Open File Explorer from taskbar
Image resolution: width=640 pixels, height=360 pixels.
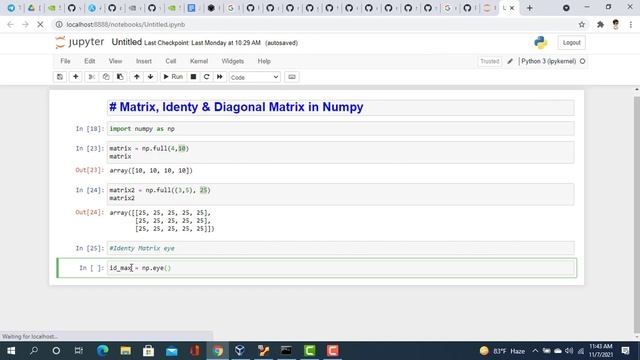pyautogui.click(x=125, y=351)
